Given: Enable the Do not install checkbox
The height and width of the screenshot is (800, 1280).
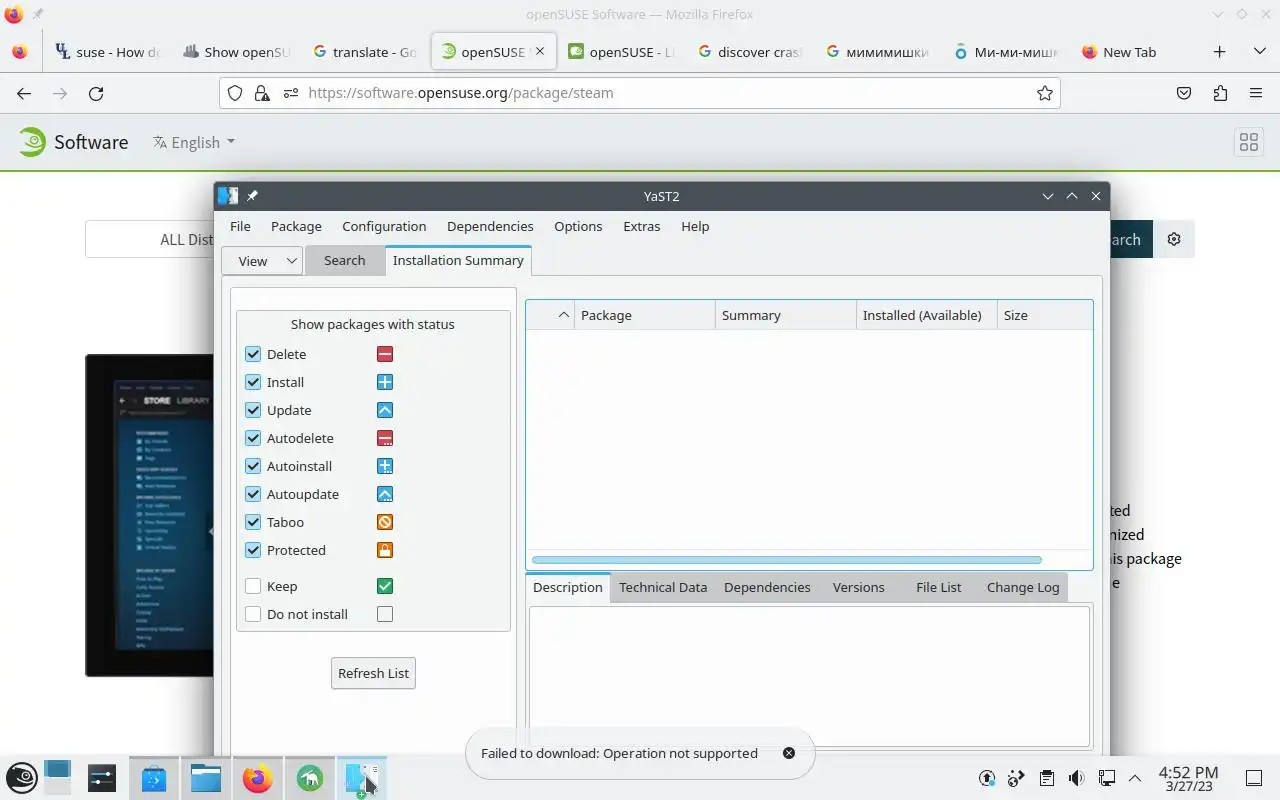Looking at the screenshot, I should point(253,614).
